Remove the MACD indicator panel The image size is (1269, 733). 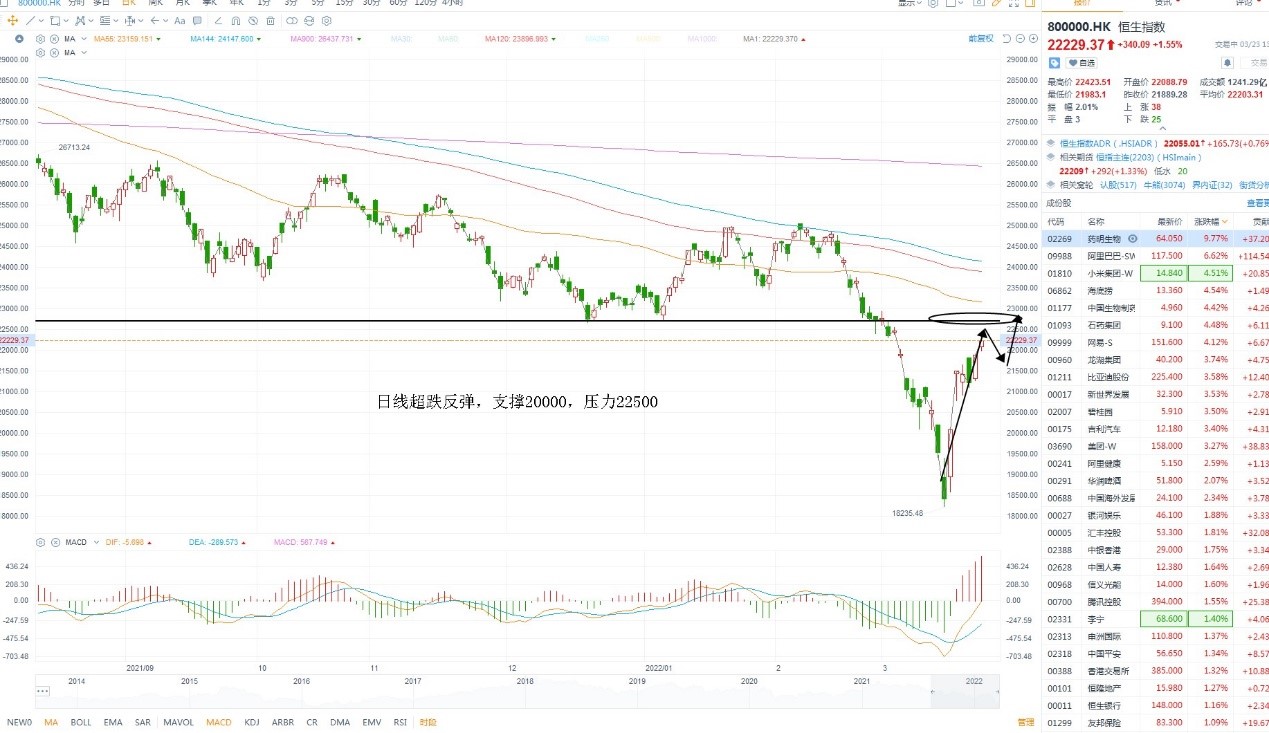tap(55, 542)
